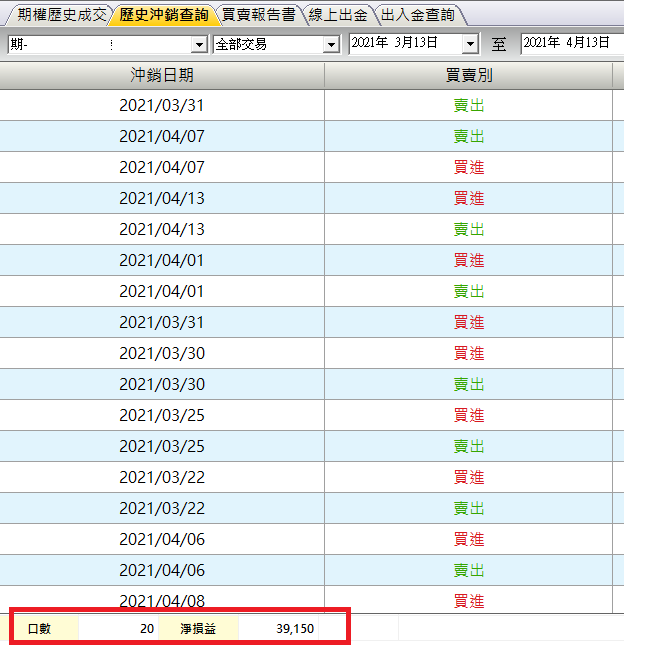Image resolution: width=654 pixels, height=645 pixels.
Task: Click the 口數 label in the summary bar
Action: click(x=40, y=629)
